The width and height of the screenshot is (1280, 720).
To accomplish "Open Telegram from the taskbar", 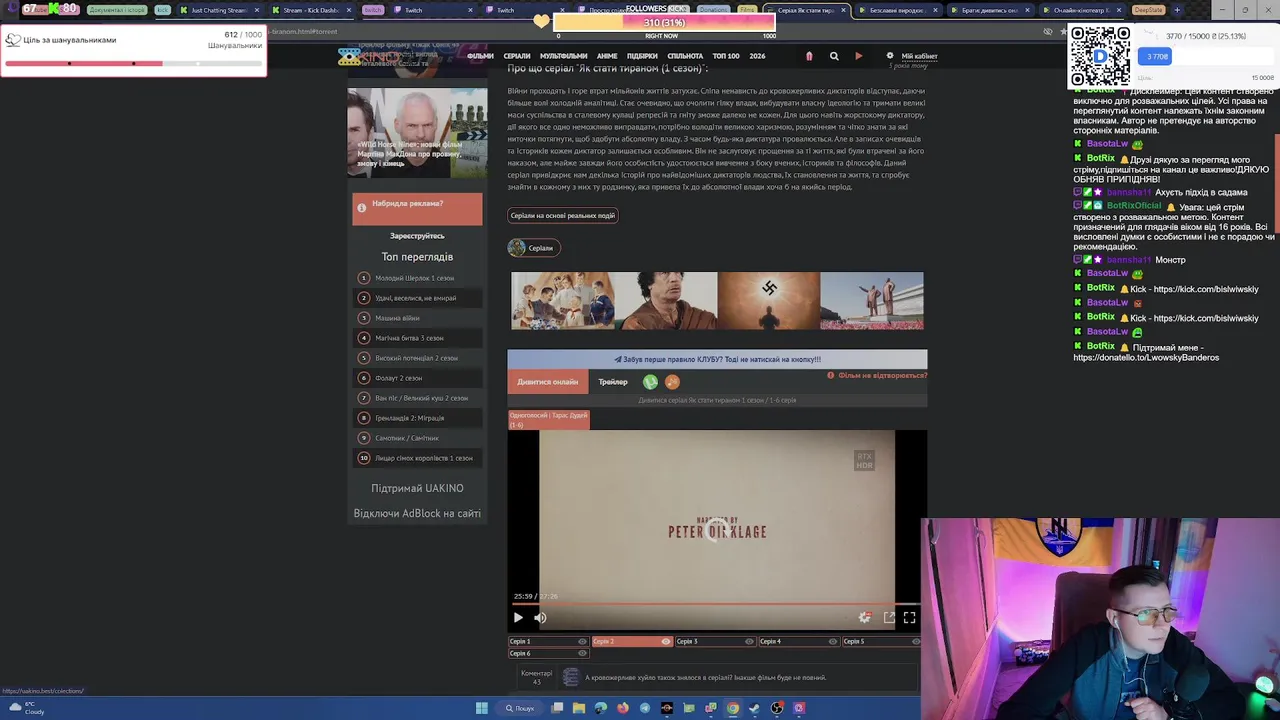I will (x=645, y=708).
